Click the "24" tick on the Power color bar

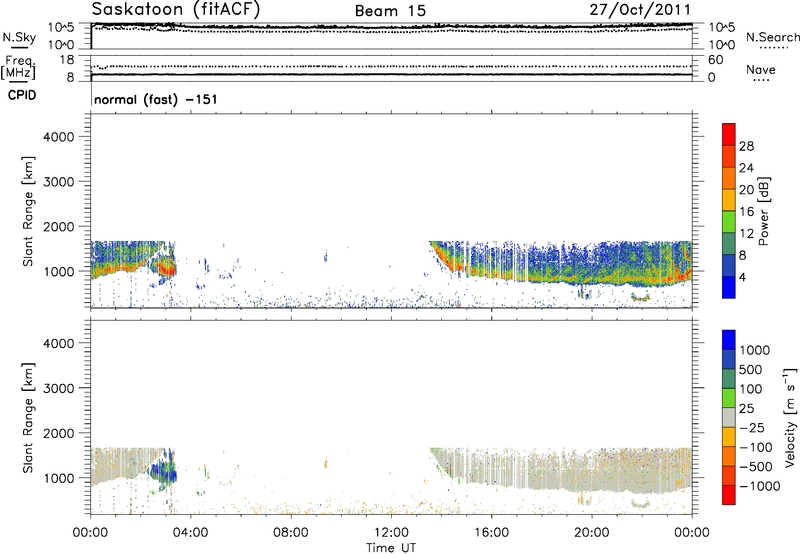pos(746,168)
